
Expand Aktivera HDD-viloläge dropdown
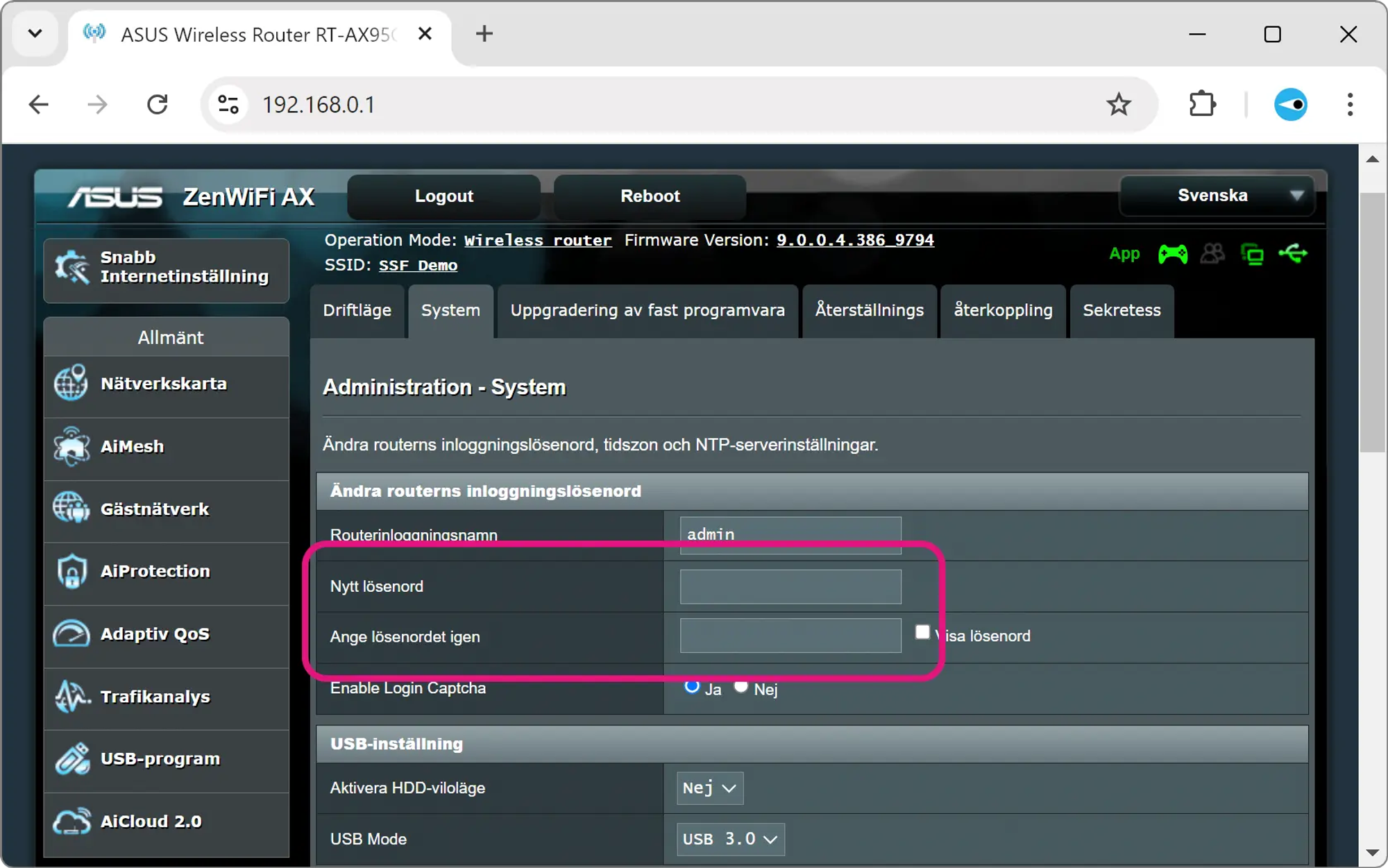click(709, 788)
